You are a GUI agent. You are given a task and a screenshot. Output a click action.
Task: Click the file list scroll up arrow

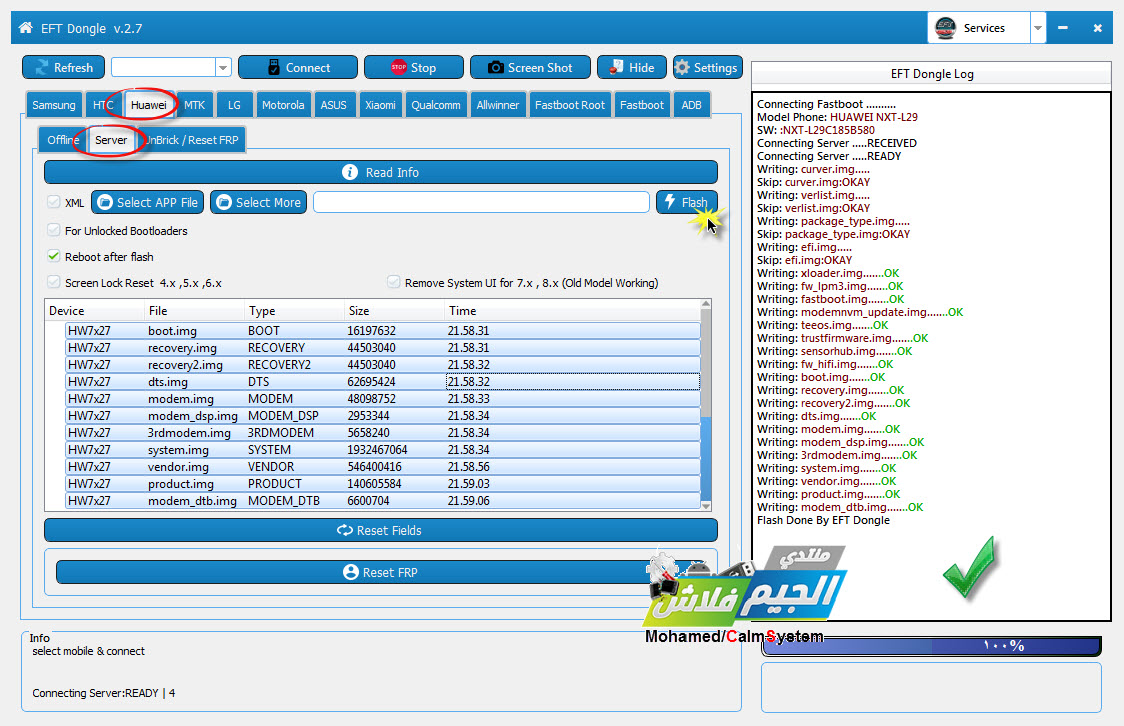pyautogui.click(x=706, y=305)
